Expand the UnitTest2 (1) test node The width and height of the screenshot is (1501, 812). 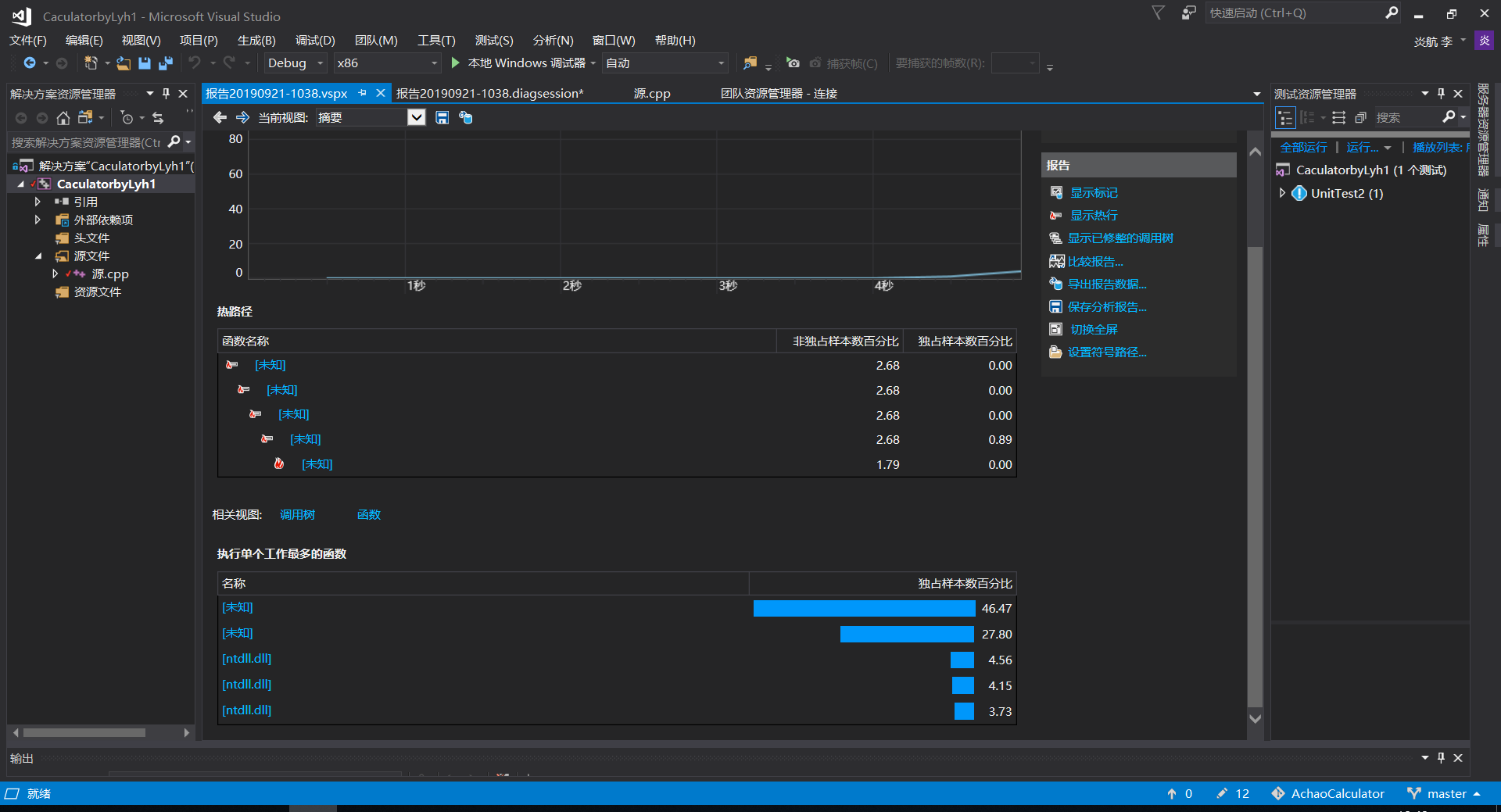(x=1282, y=192)
